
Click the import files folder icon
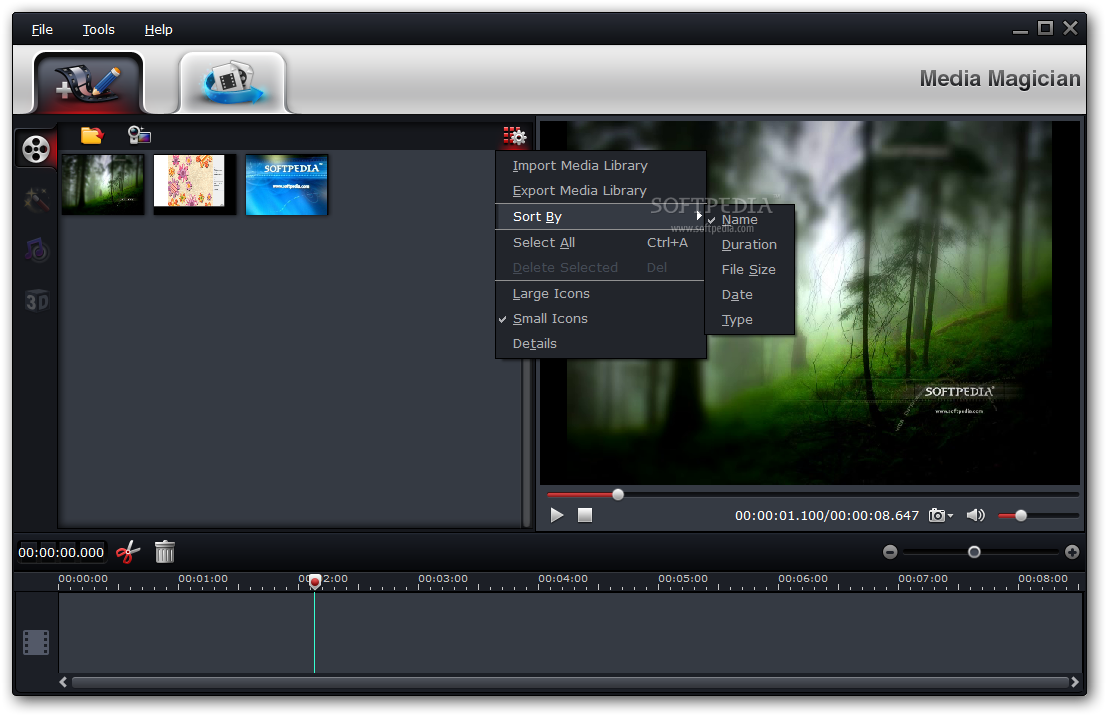(92, 135)
